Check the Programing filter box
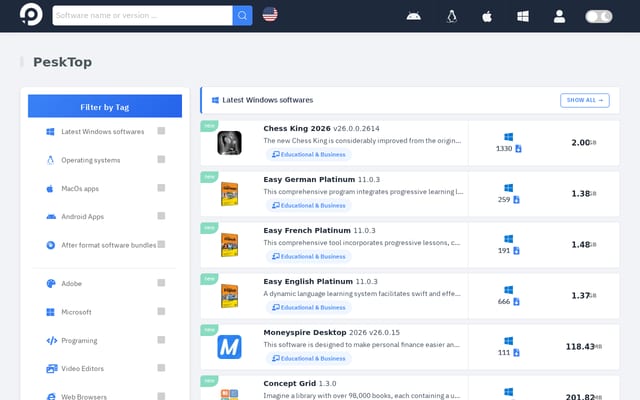 [x=161, y=340]
